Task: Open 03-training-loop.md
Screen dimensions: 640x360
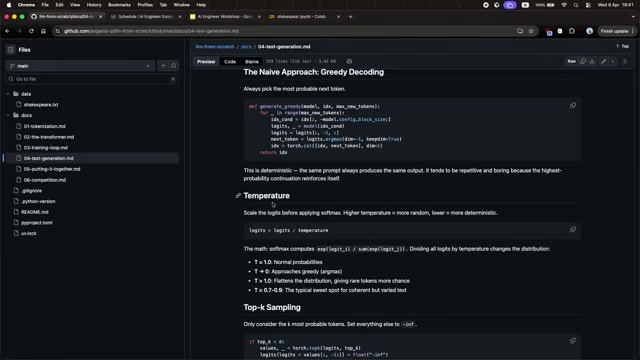Action: click(45, 147)
